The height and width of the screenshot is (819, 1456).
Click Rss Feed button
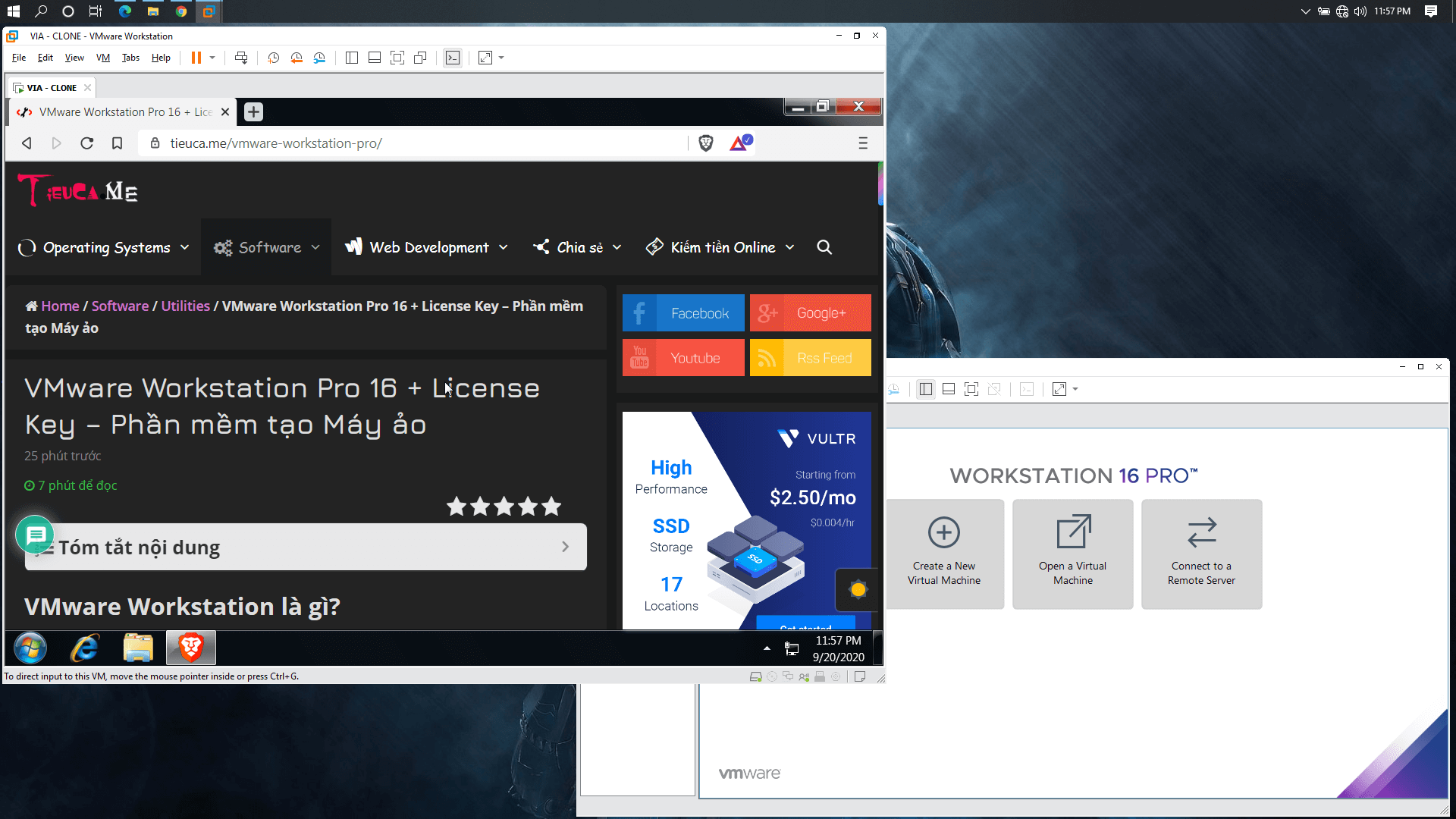click(811, 358)
